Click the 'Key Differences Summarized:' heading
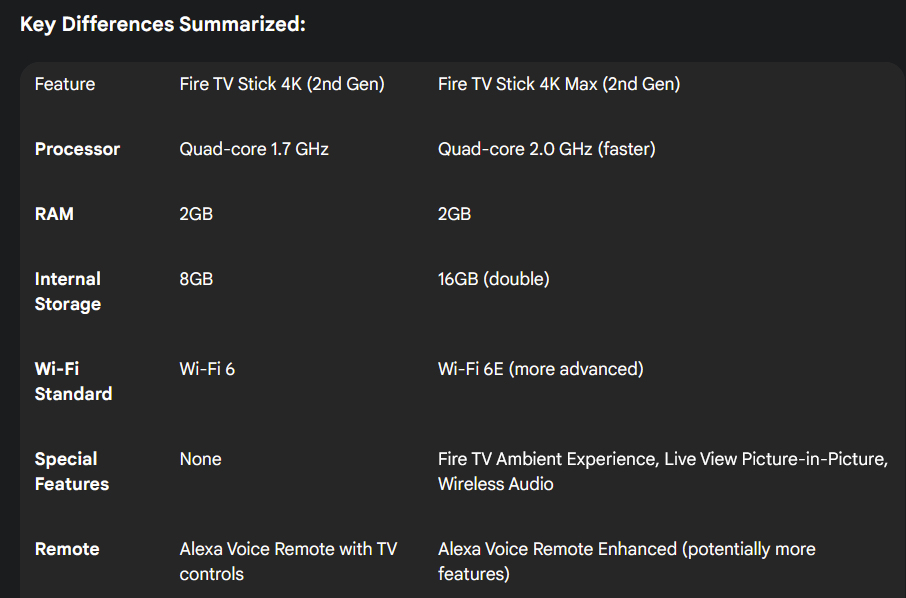The height and width of the screenshot is (598, 906). (162, 24)
